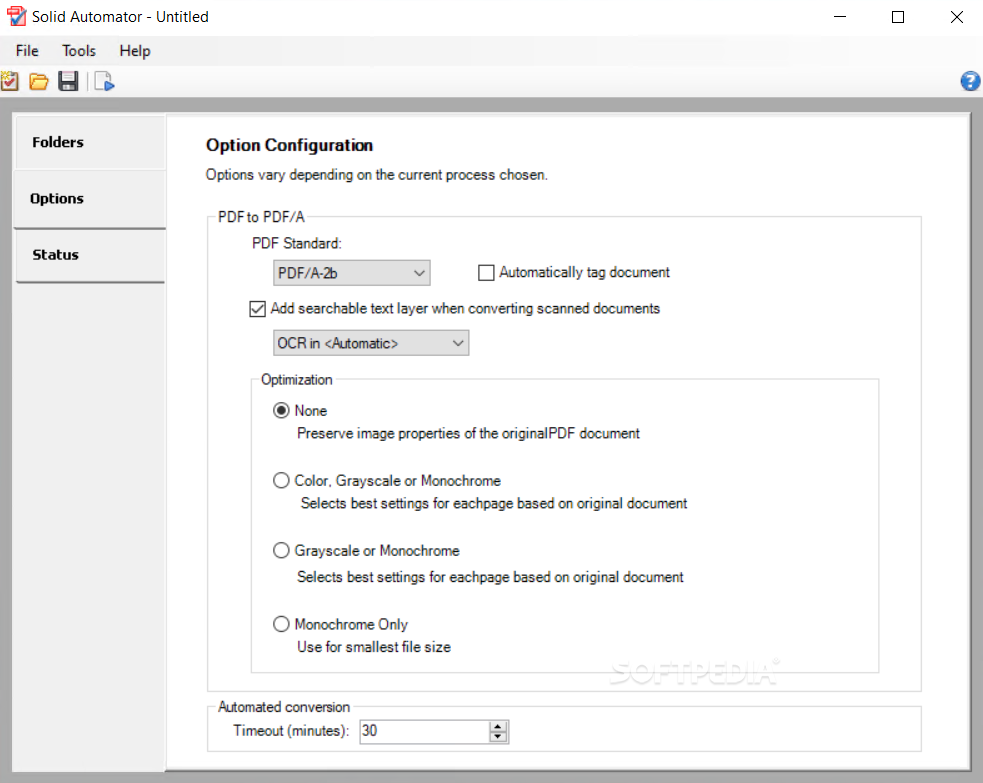Click 'Options vary depending on the current process' text
Image resolution: width=983 pixels, height=783 pixels.
click(377, 175)
